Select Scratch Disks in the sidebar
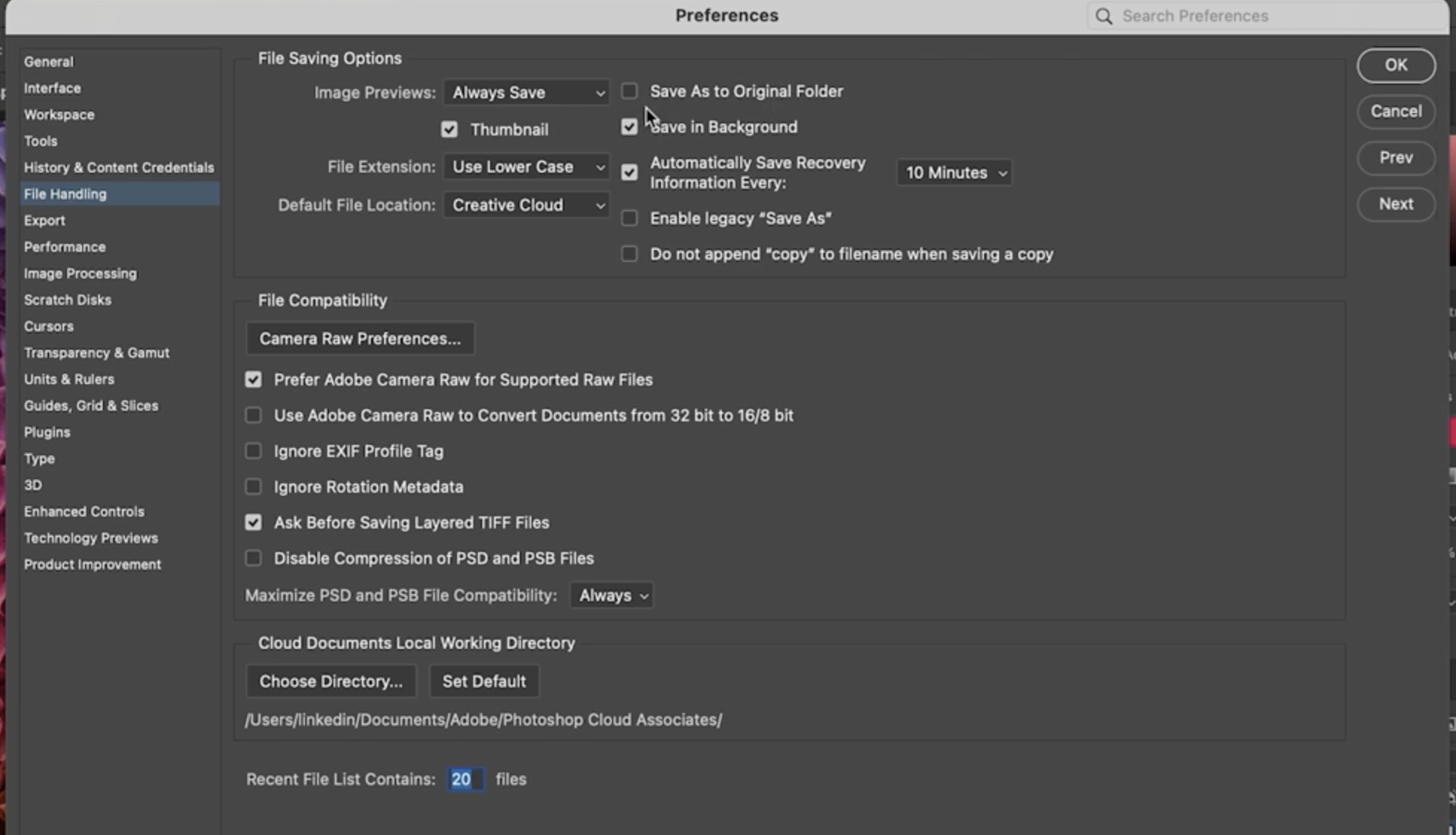The image size is (1456, 835). [68, 300]
